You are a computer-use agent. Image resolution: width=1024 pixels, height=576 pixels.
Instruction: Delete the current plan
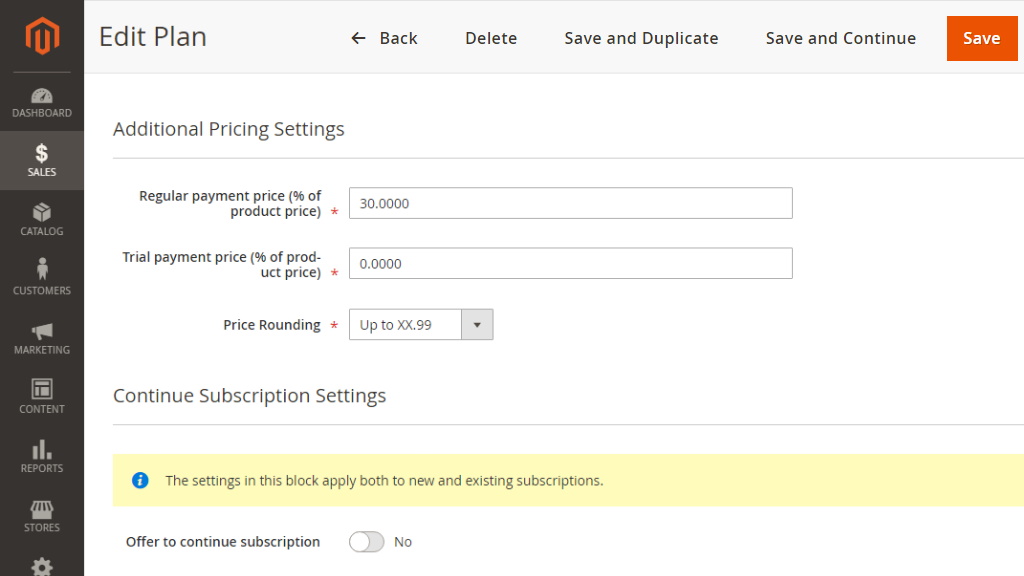491,38
